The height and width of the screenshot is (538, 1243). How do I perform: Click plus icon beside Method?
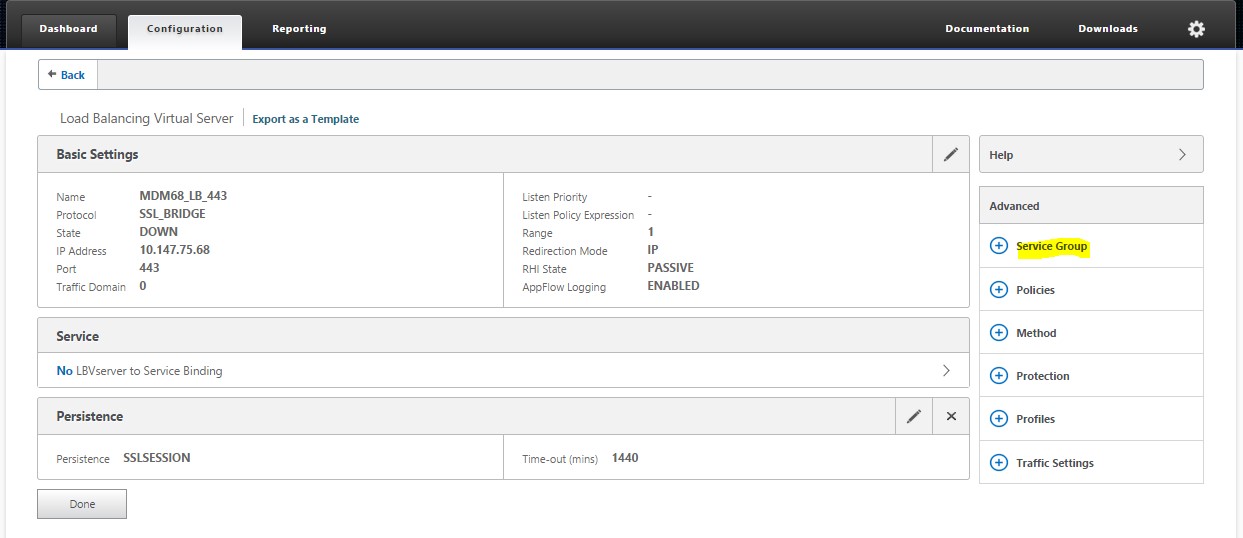[998, 333]
